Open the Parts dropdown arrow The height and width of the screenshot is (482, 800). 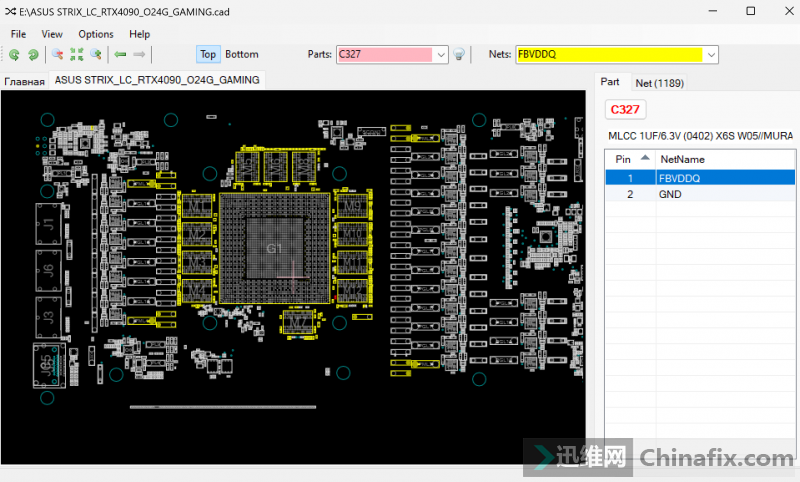441,55
